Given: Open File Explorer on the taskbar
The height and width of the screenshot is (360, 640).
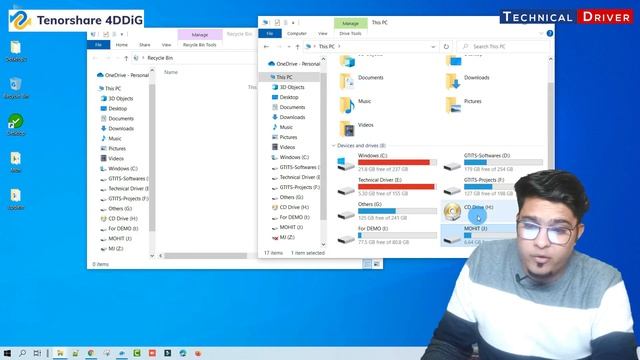Looking at the screenshot, I should point(60,353).
